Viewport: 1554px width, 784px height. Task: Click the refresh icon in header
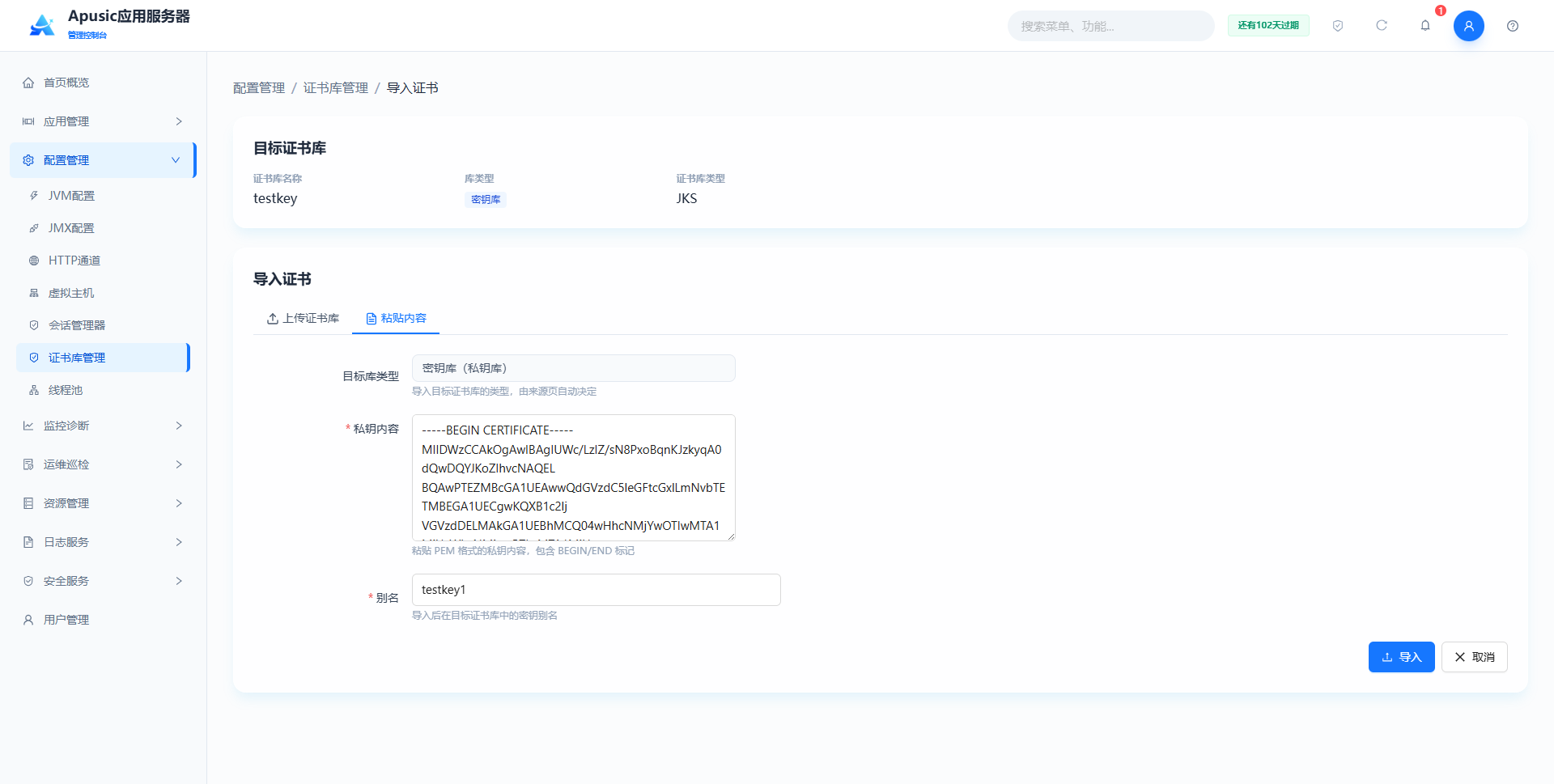click(x=1382, y=26)
